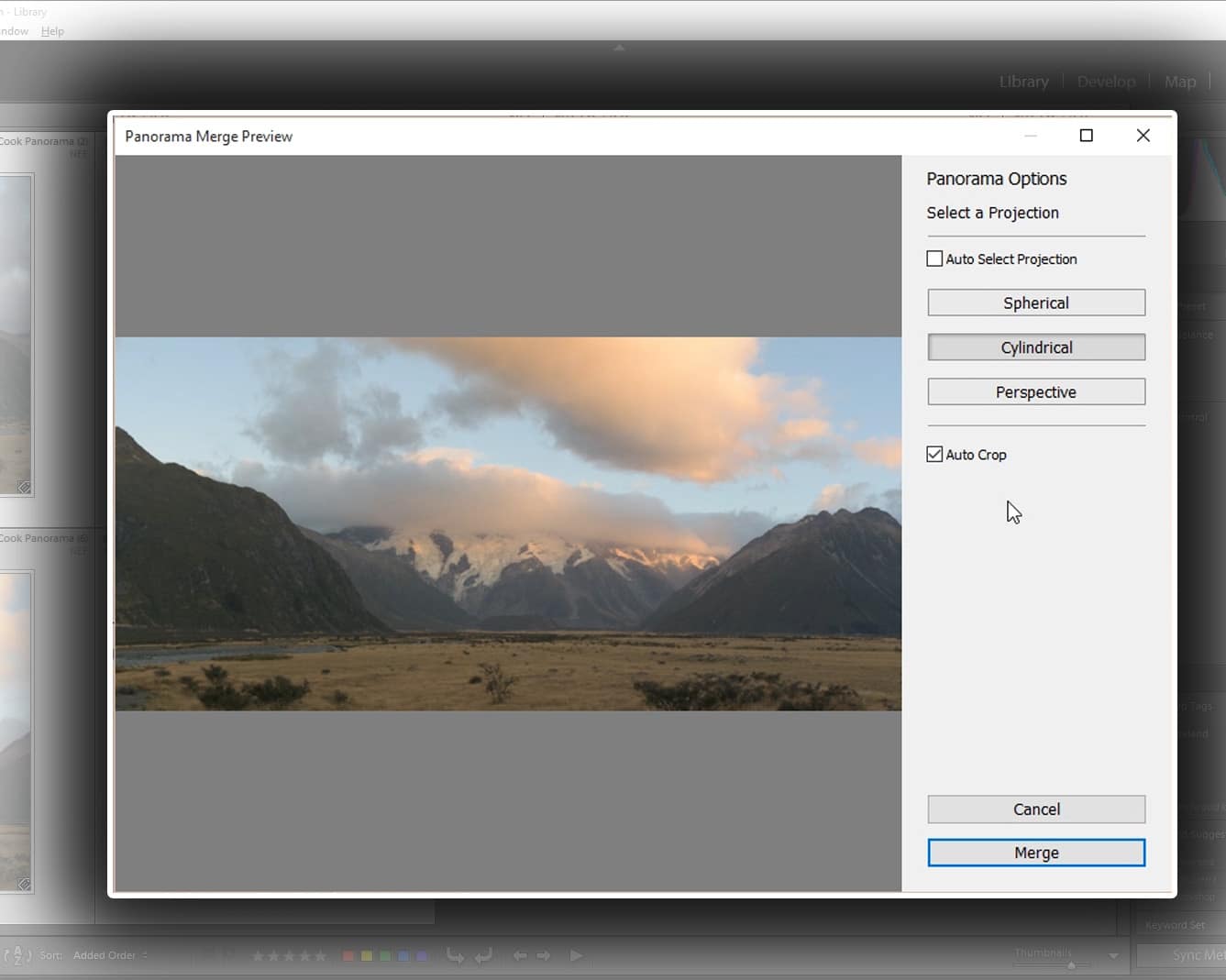Image resolution: width=1226 pixels, height=980 pixels.
Task: Select the five-star rating icon
Action: [x=320, y=955]
